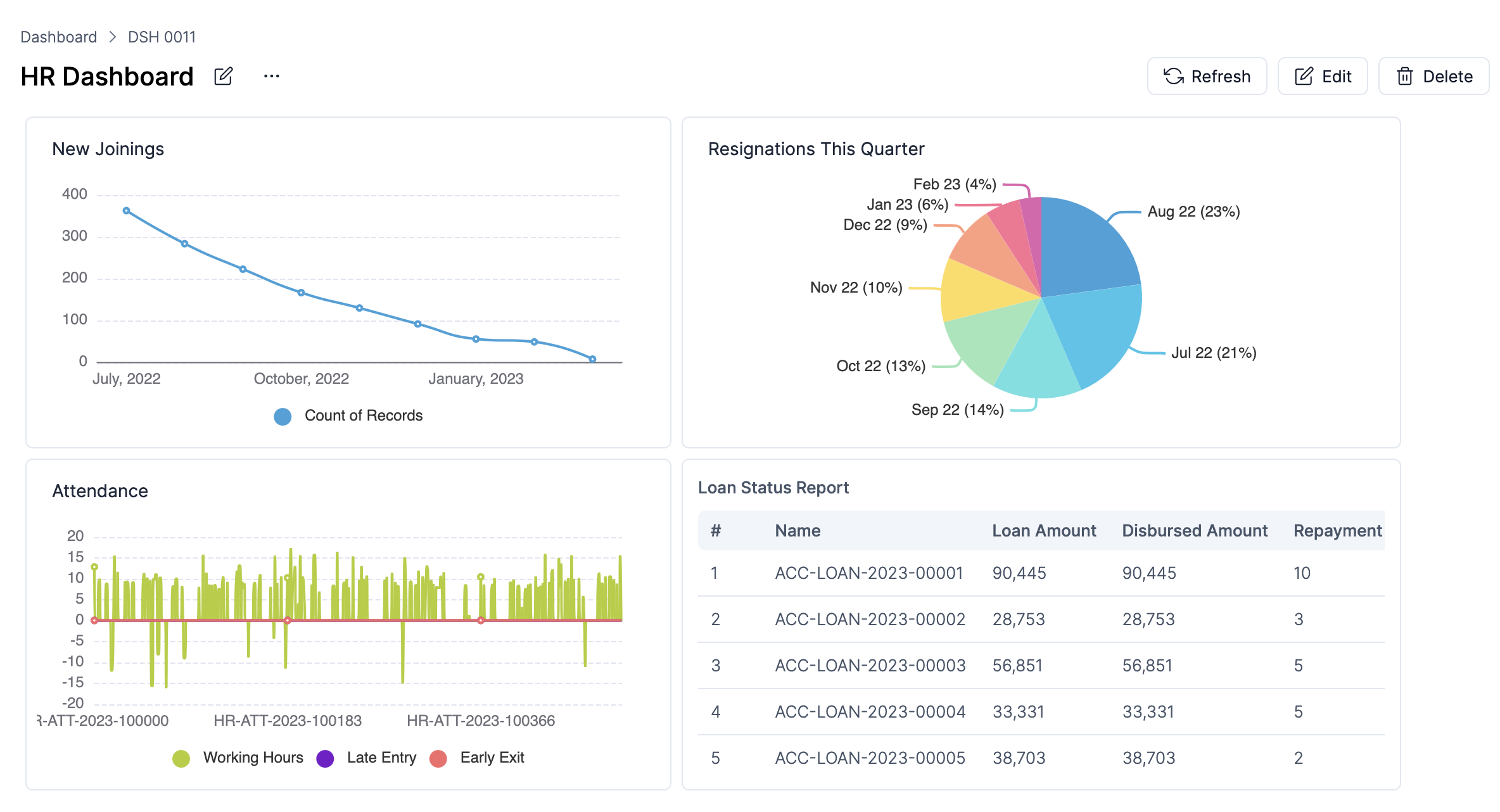
Task: Click the first data point on New Joinings line
Action: (126, 211)
